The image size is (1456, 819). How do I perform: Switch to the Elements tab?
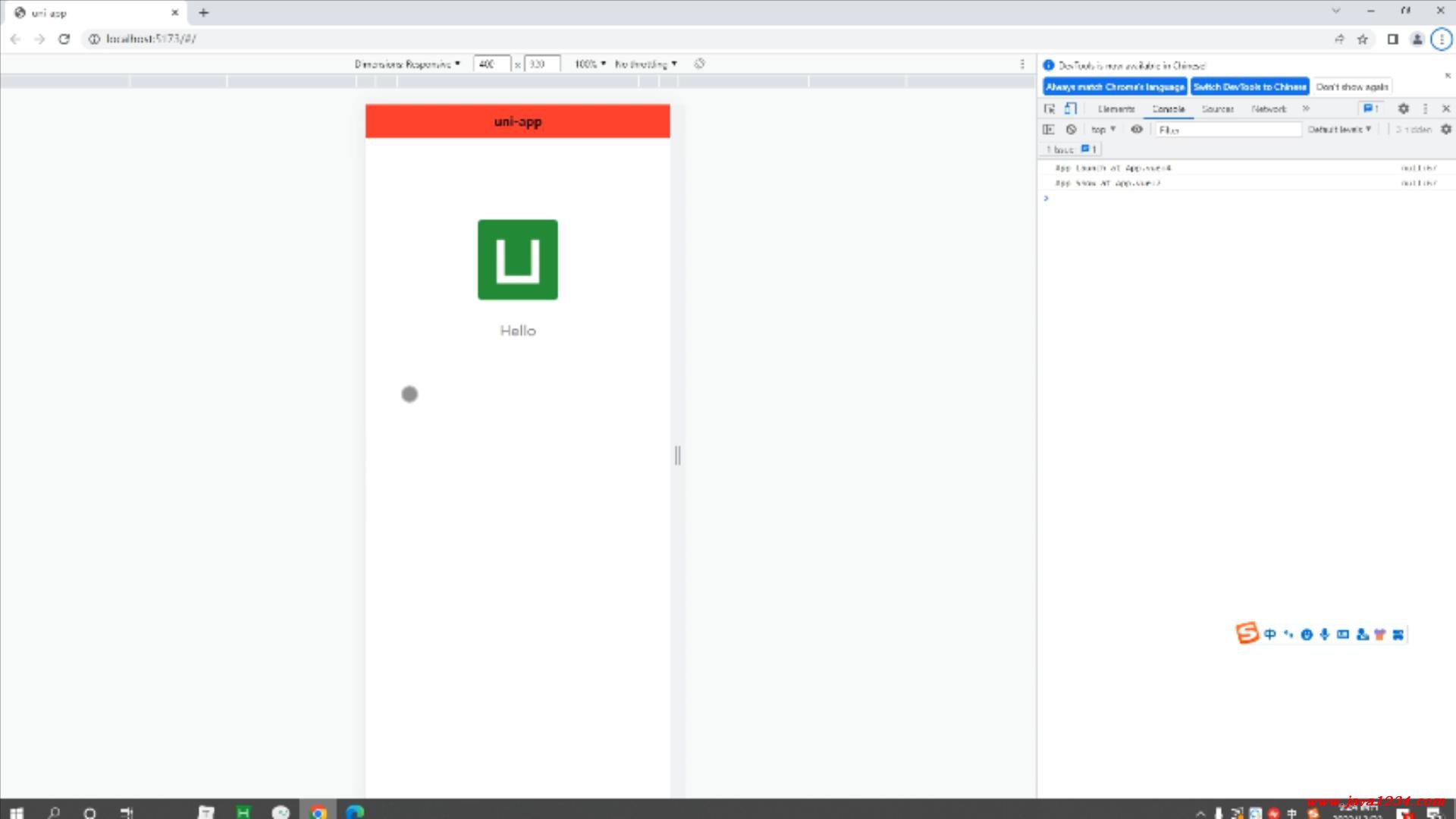[x=1116, y=108]
